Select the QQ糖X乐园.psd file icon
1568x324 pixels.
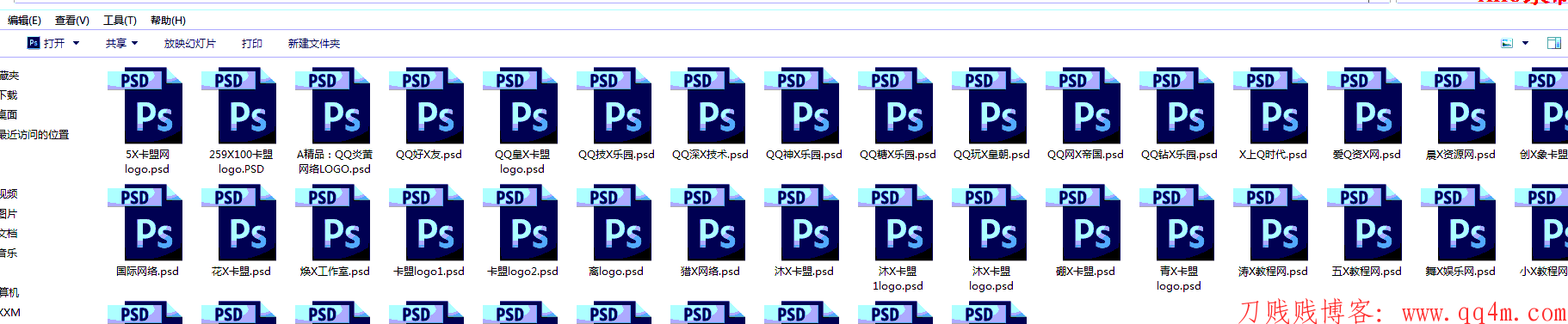point(896,106)
